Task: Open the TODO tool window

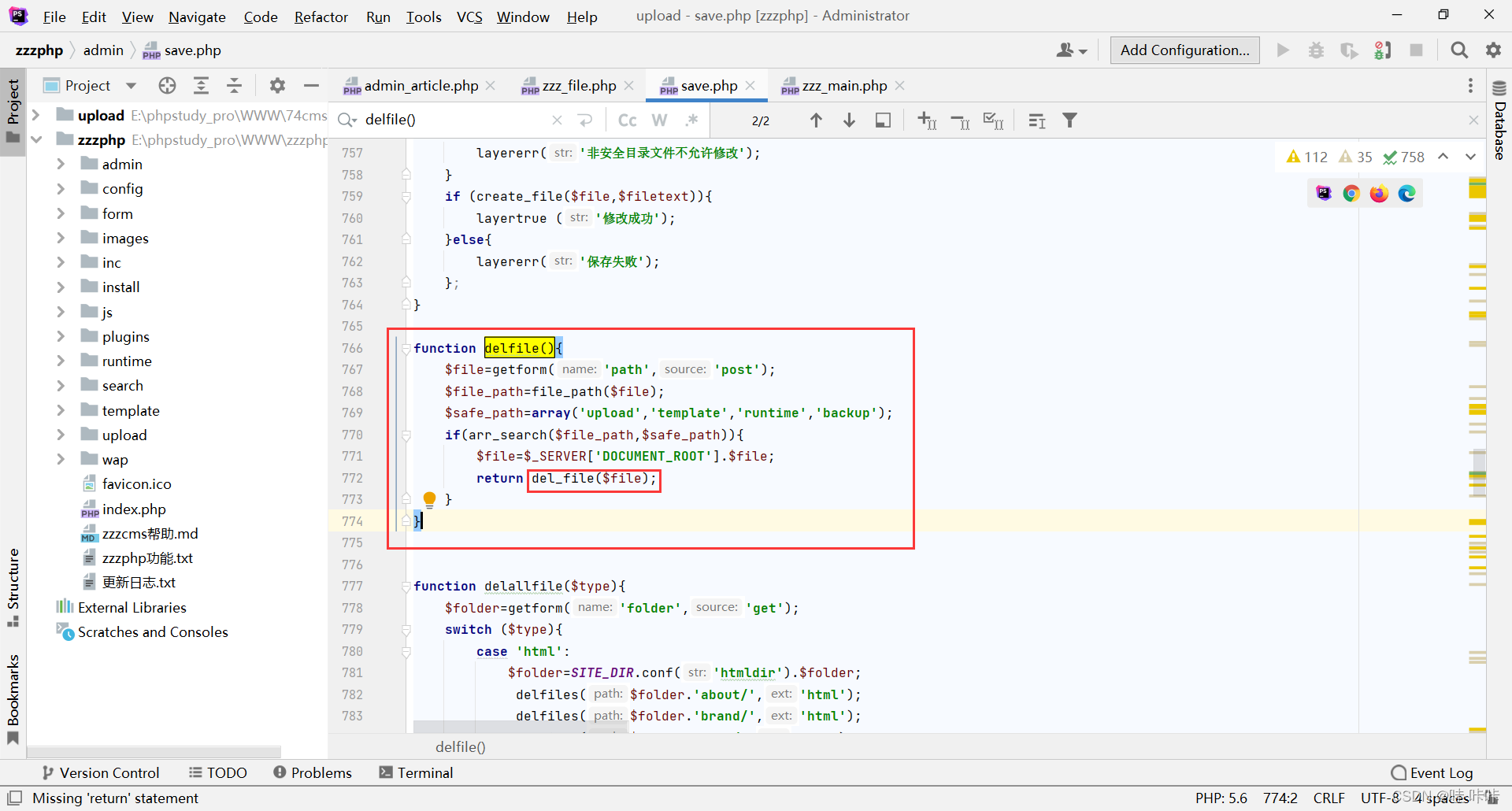Action: pos(218,772)
